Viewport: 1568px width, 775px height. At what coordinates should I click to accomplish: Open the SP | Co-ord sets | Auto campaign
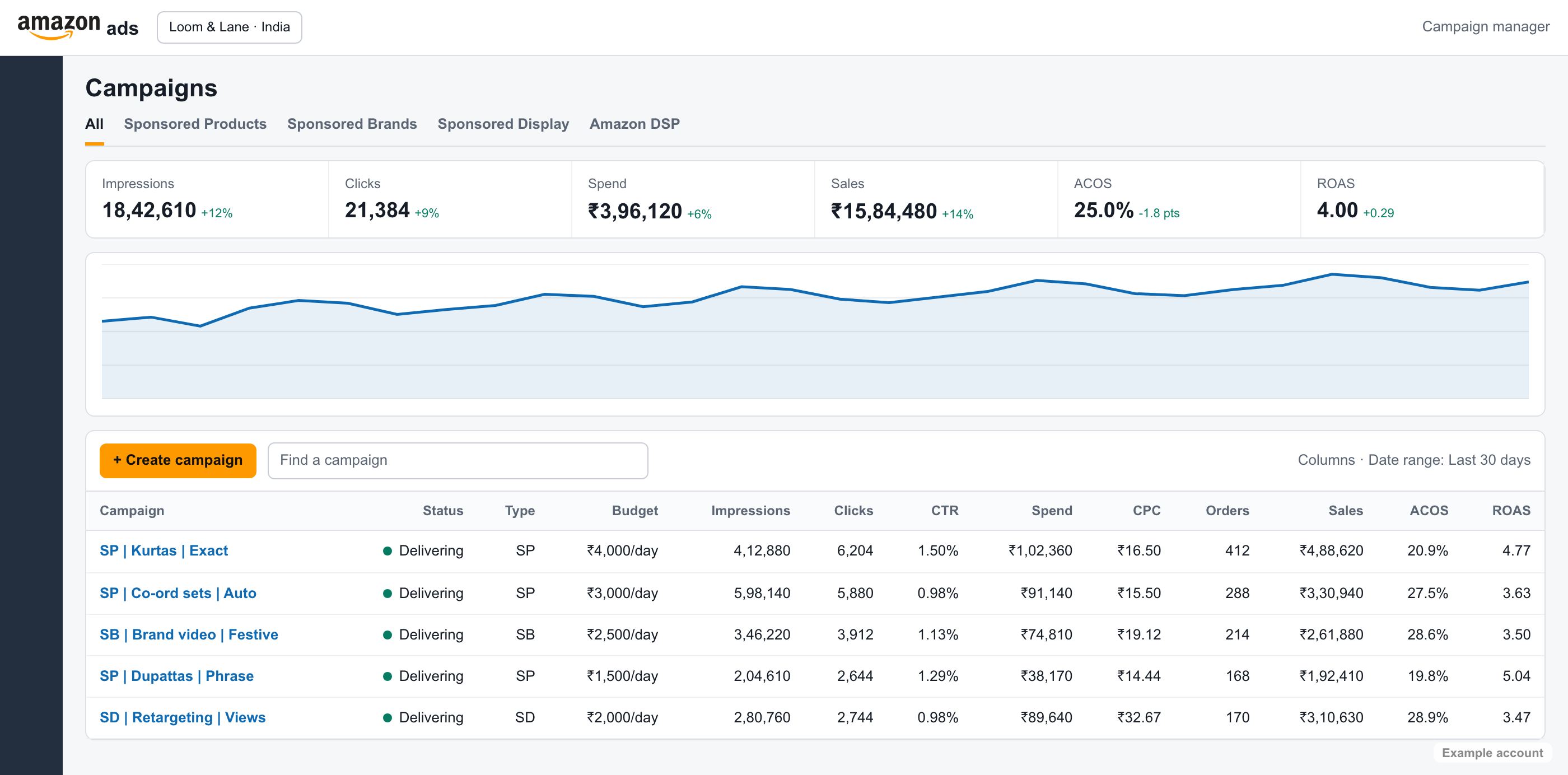coord(178,593)
